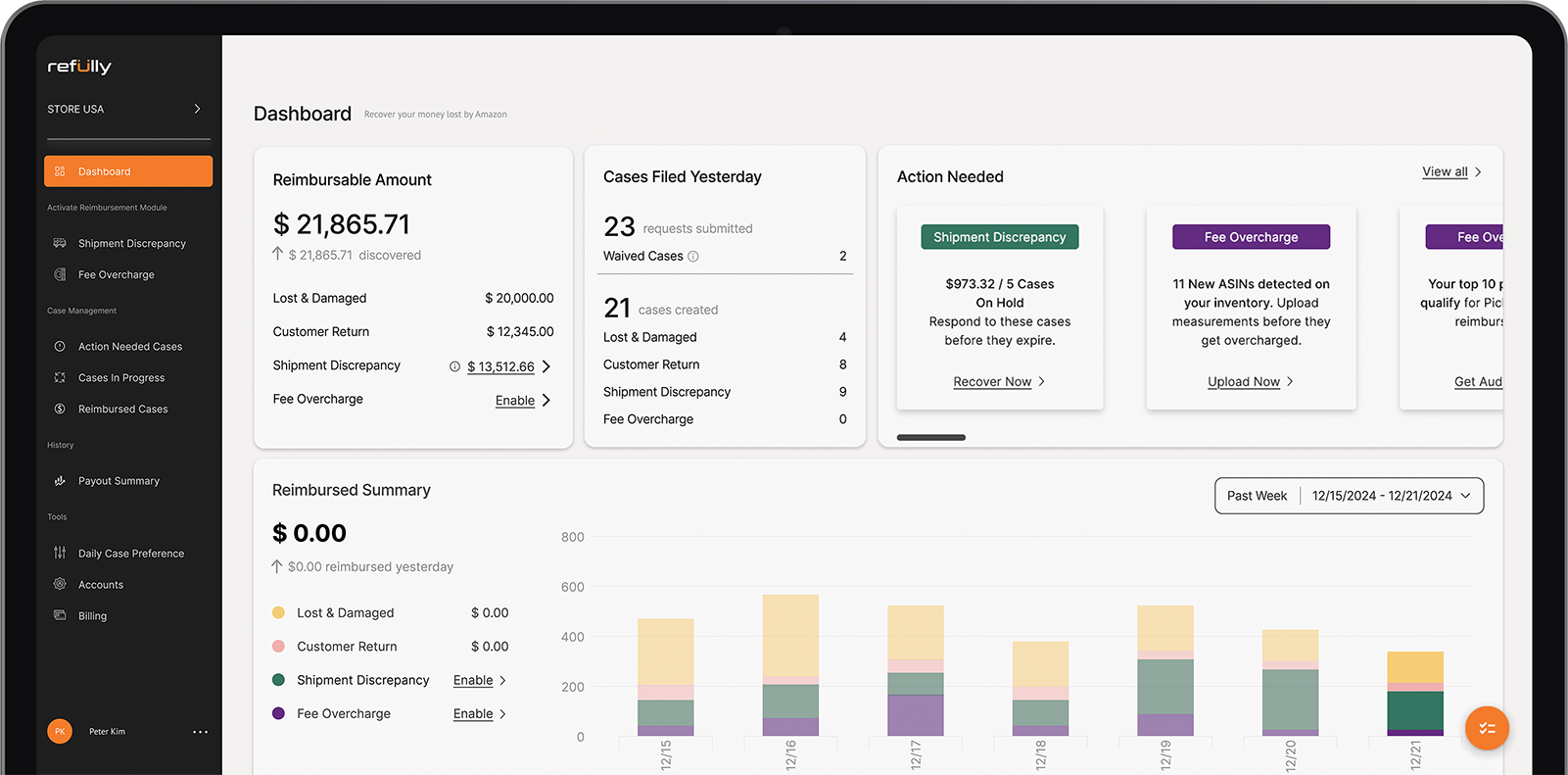This screenshot has height=775, width=1568.
Task: Click the Action Needed horizontal scrollbar
Action: (x=931, y=437)
